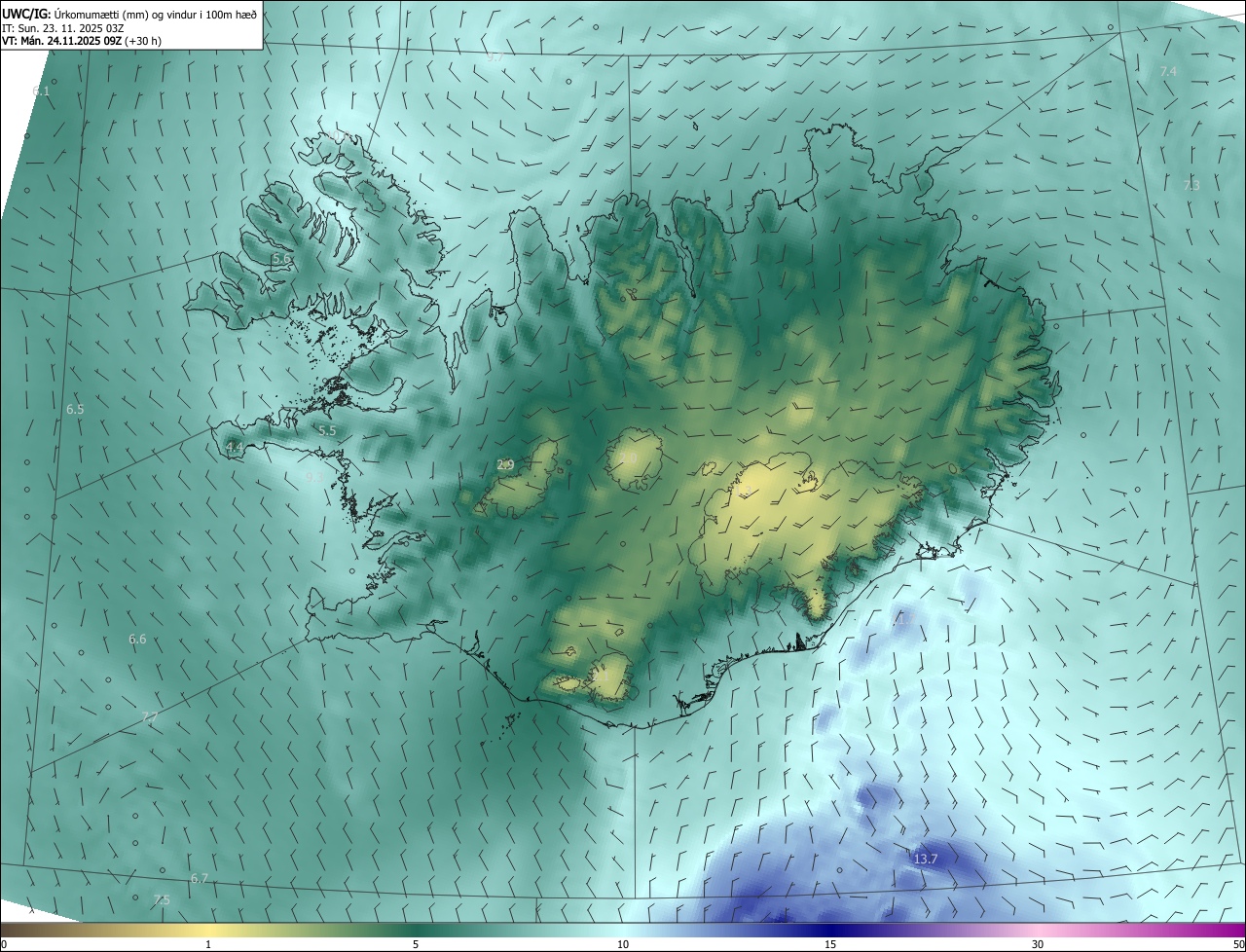Click the 13.7 value label on the map
Image resolution: width=1246 pixels, height=952 pixels.
[925, 859]
